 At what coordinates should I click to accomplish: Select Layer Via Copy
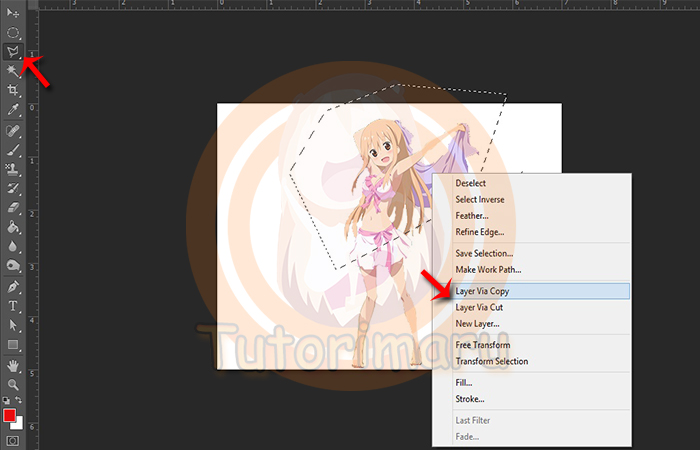[531, 291]
